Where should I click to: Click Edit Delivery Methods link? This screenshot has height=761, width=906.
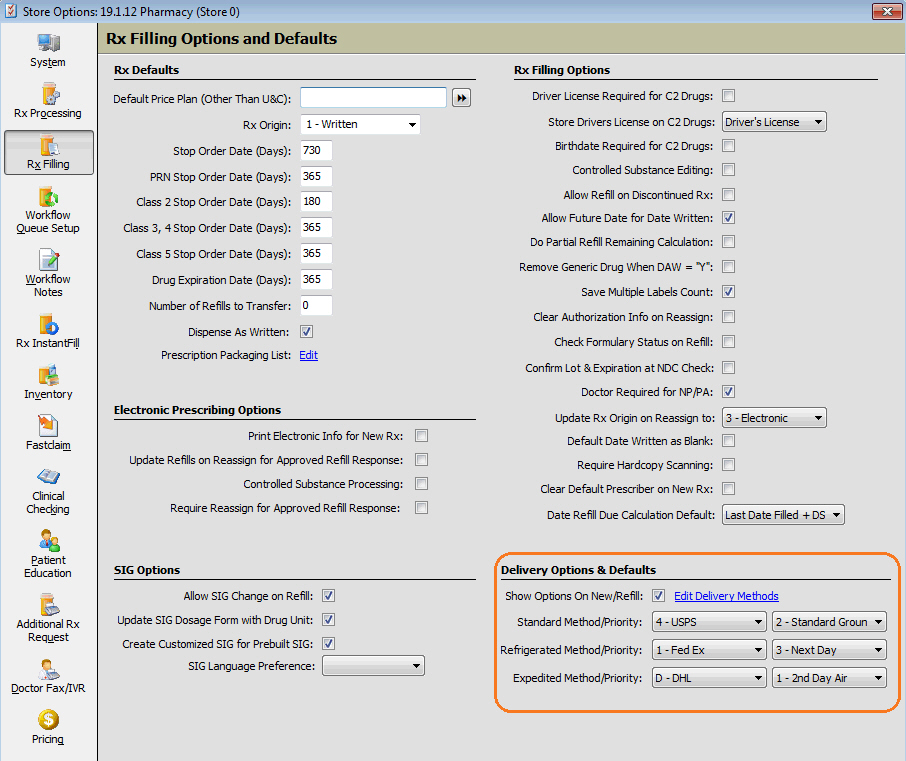pyautogui.click(x=726, y=596)
